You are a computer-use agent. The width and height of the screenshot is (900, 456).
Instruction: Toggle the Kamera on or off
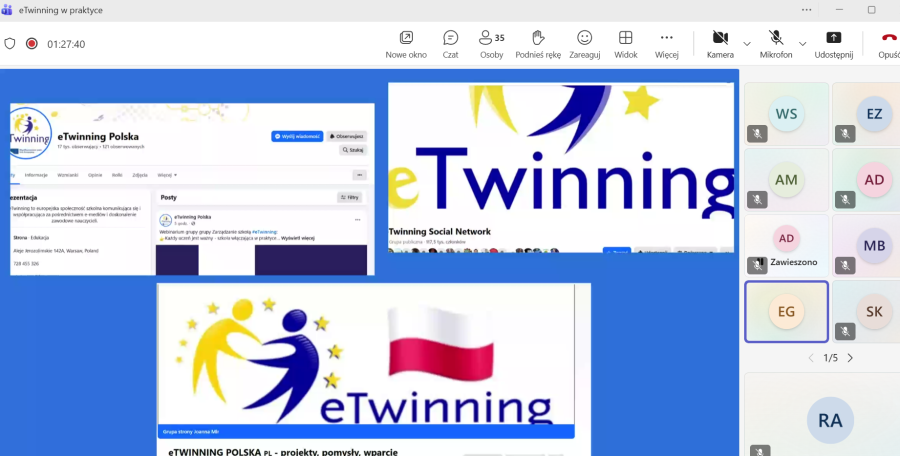pyautogui.click(x=719, y=38)
